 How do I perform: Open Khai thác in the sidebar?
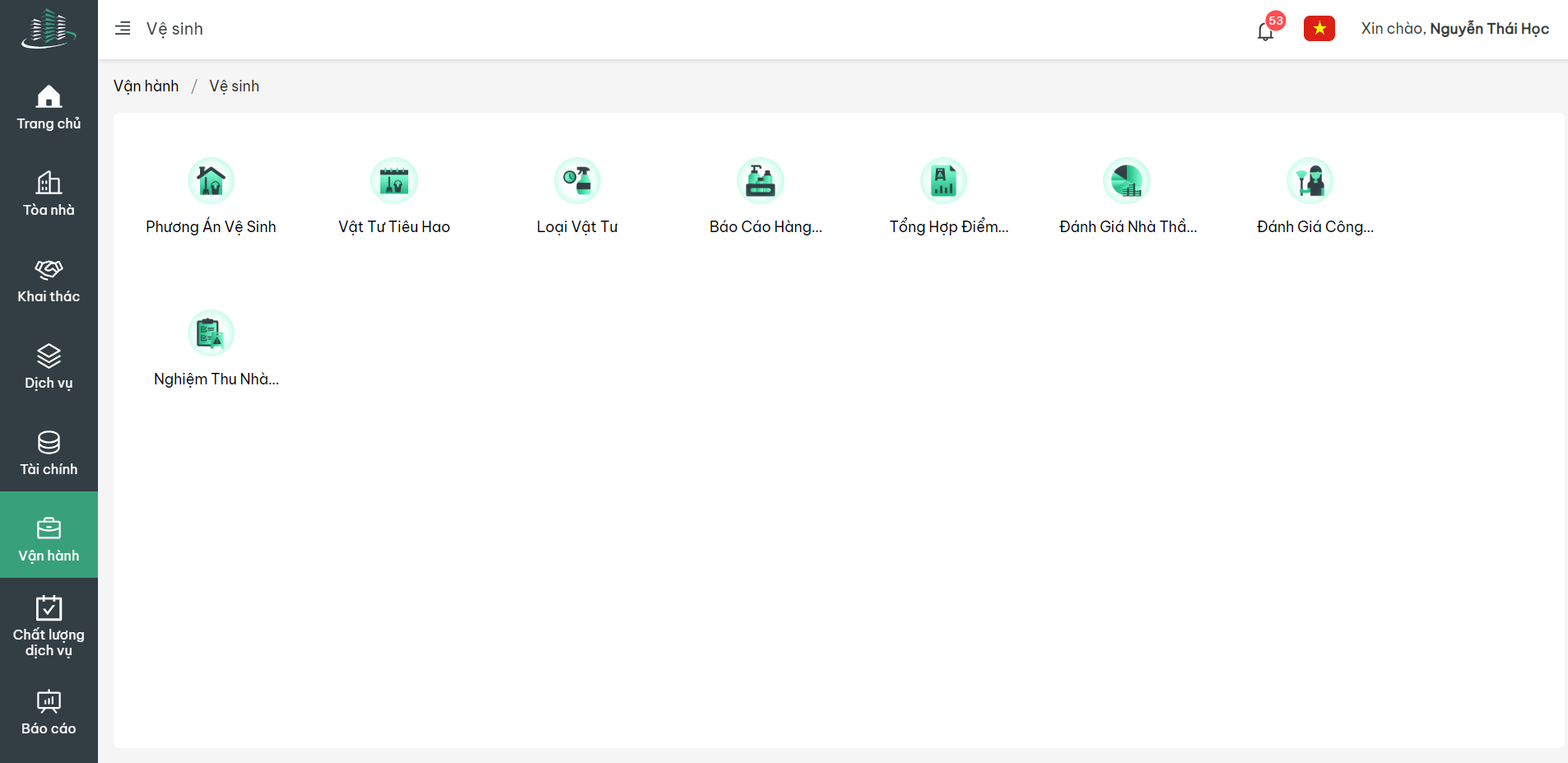point(49,280)
